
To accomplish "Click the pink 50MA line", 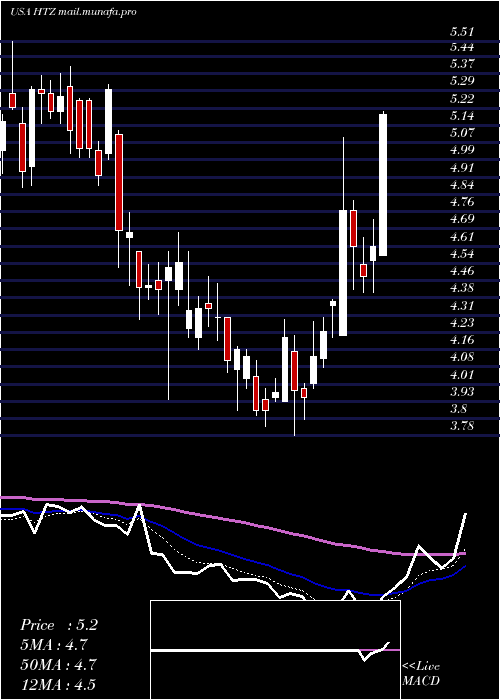I will tap(233, 523).
